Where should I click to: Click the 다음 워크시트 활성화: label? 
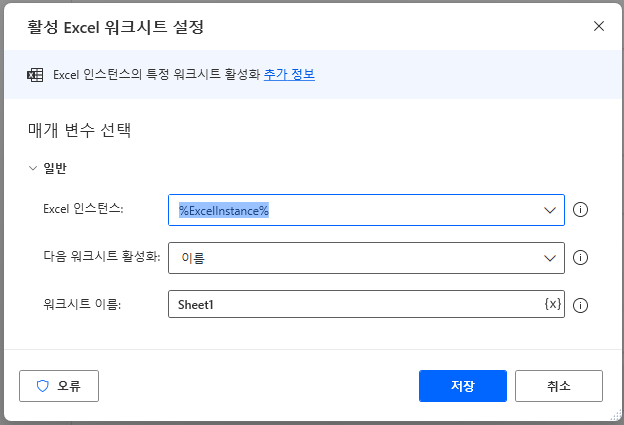point(101,256)
